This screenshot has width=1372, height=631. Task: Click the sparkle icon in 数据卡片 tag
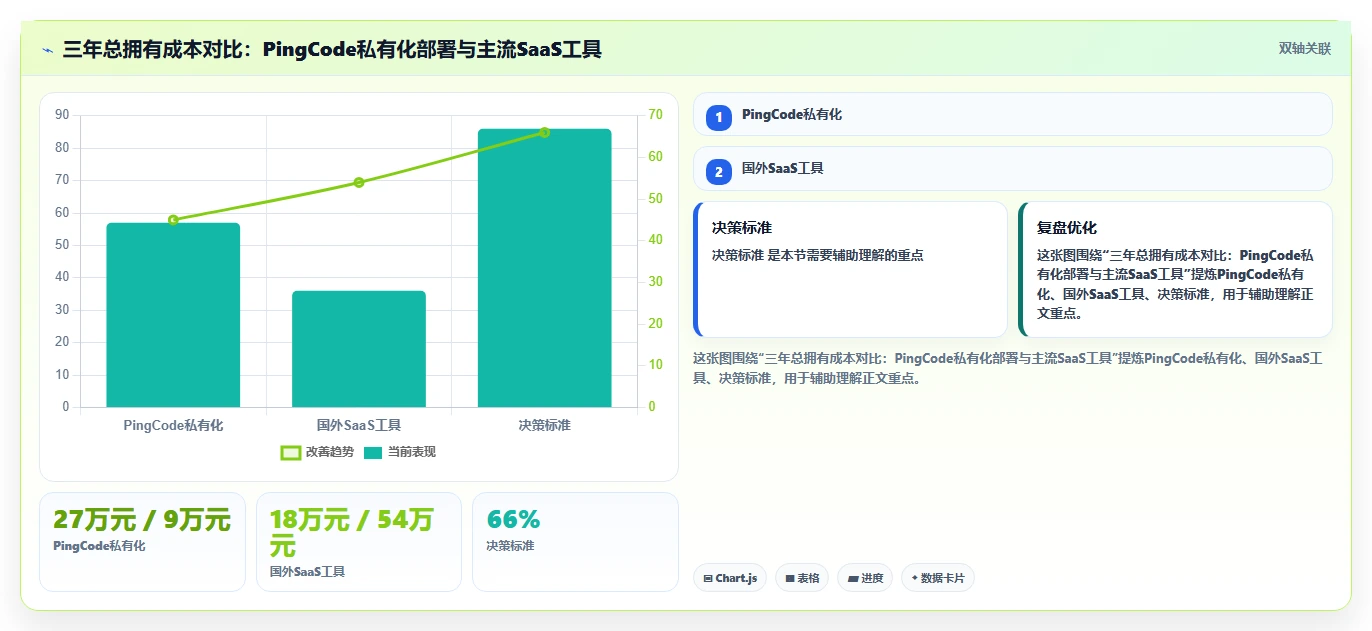click(915, 578)
